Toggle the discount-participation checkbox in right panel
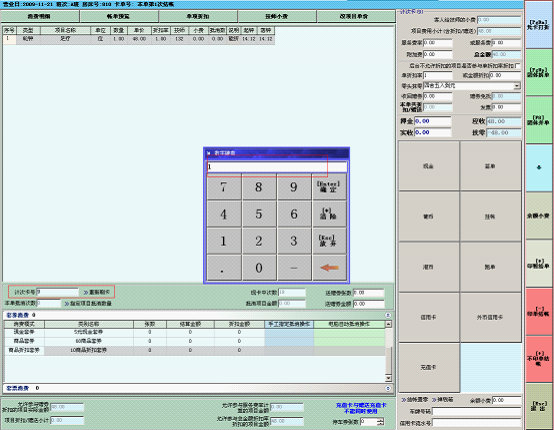 coord(518,66)
